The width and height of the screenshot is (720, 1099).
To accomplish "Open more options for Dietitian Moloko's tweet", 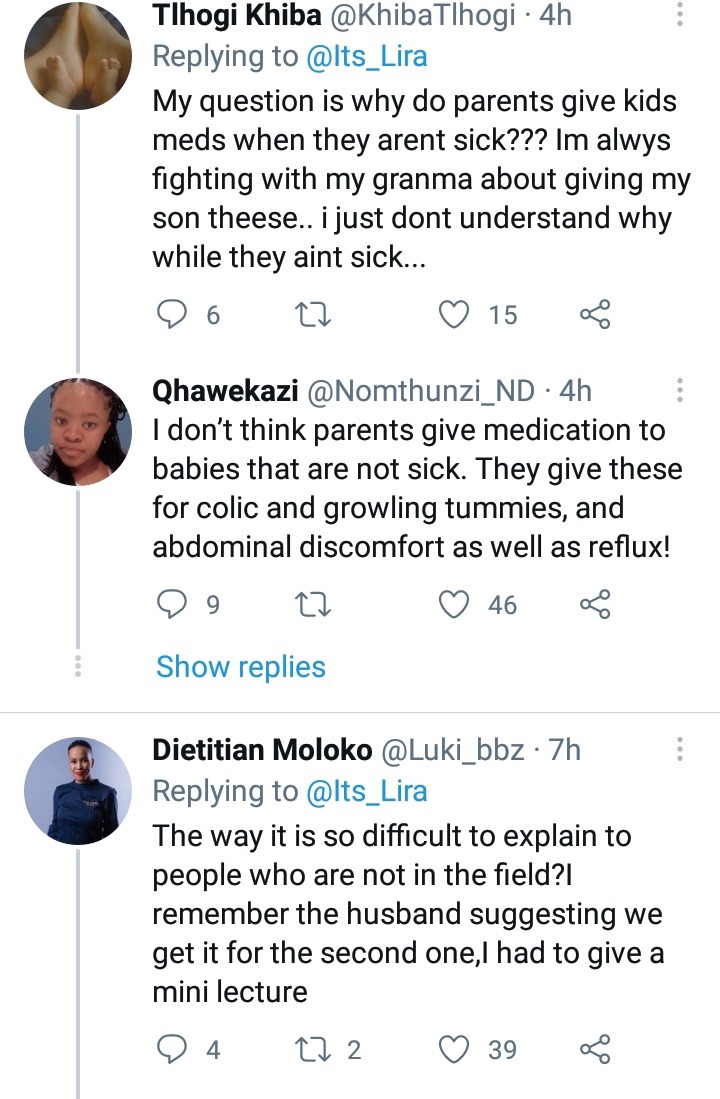I will tap(679, 749).
